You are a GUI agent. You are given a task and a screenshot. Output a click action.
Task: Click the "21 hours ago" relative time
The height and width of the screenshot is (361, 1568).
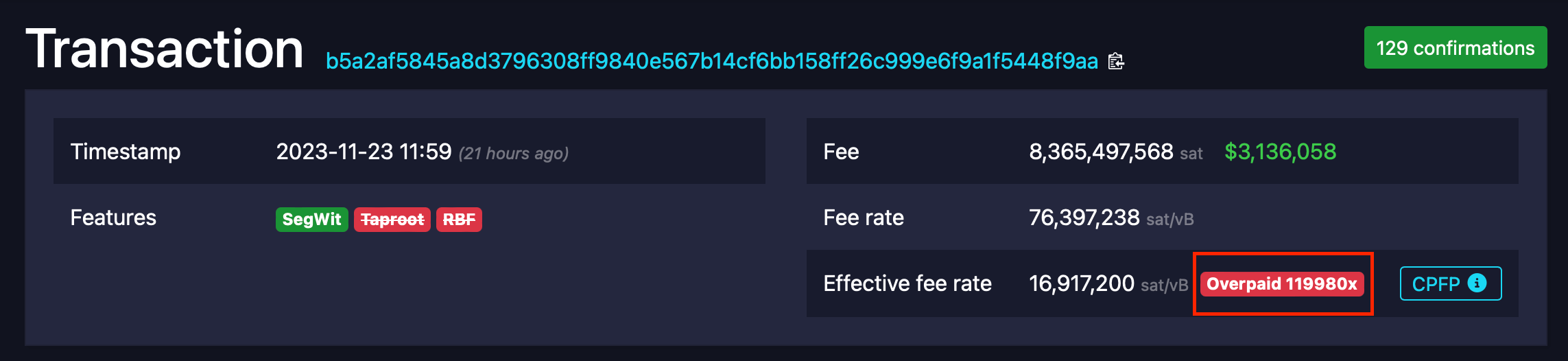point(514,153)
